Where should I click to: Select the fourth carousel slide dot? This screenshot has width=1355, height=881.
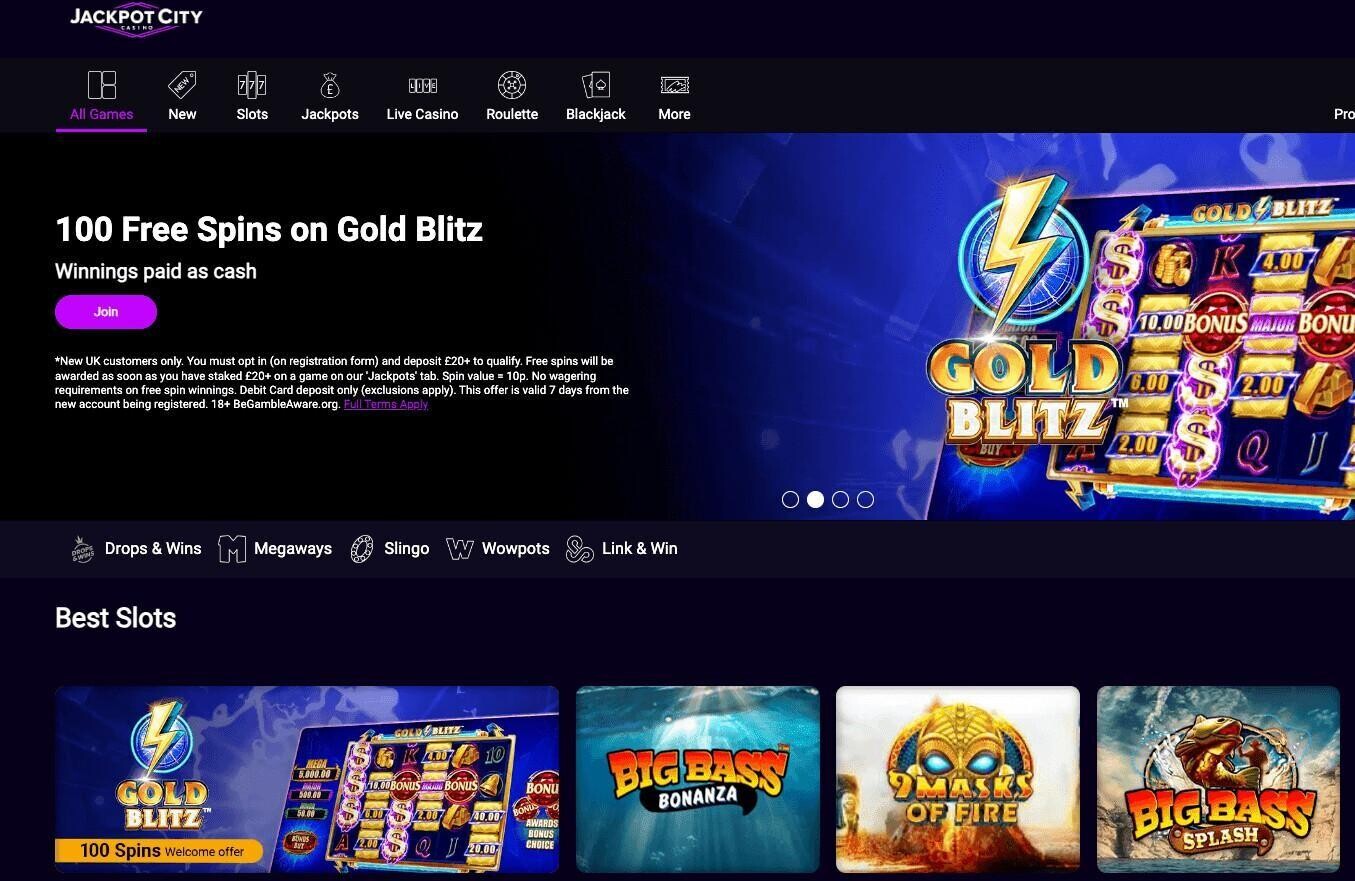click(x=865, y=499)
